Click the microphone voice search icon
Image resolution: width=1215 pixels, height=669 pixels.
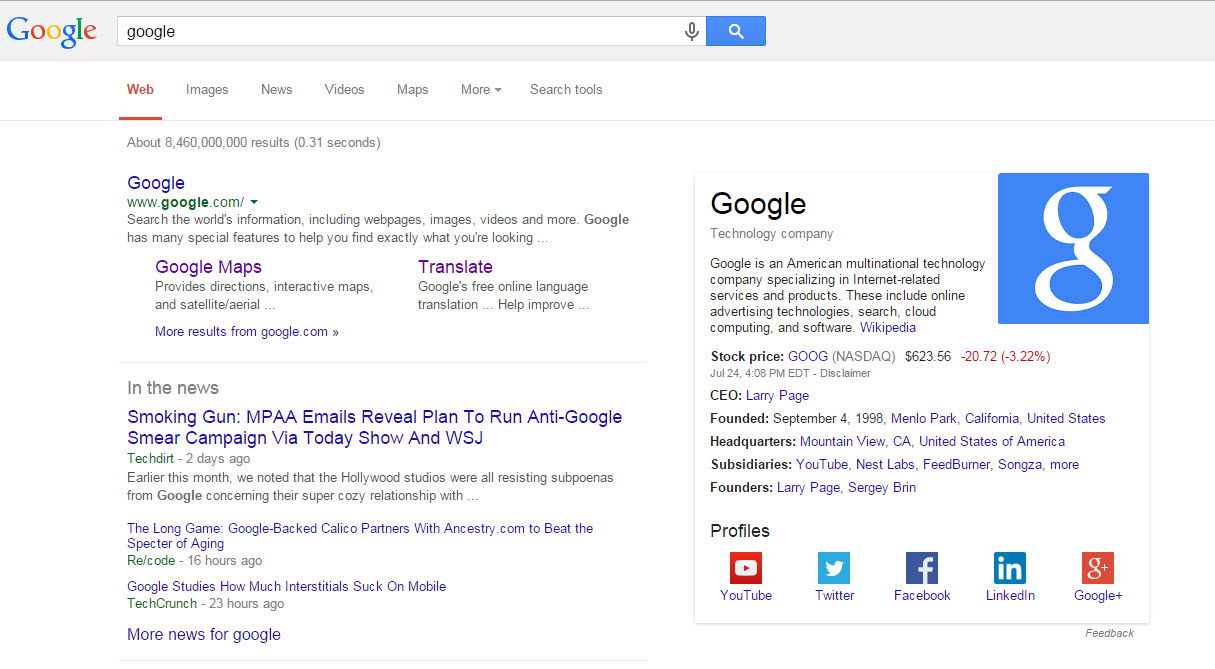coord(691,30)
